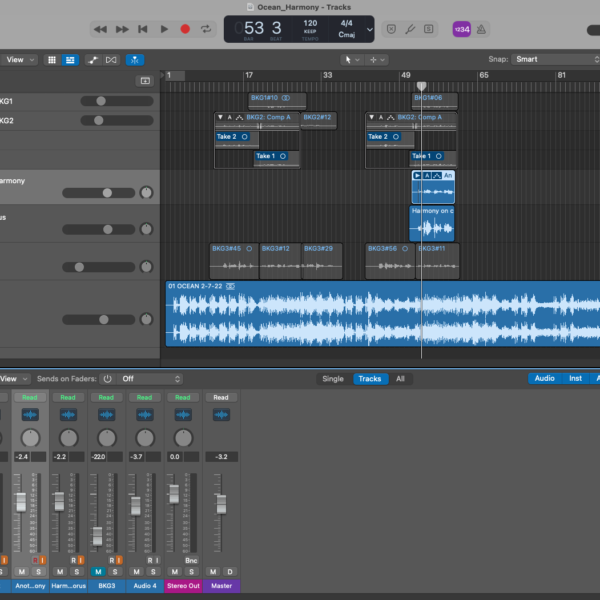Mute the Anot...ony channel strip

tap(22, 572)
